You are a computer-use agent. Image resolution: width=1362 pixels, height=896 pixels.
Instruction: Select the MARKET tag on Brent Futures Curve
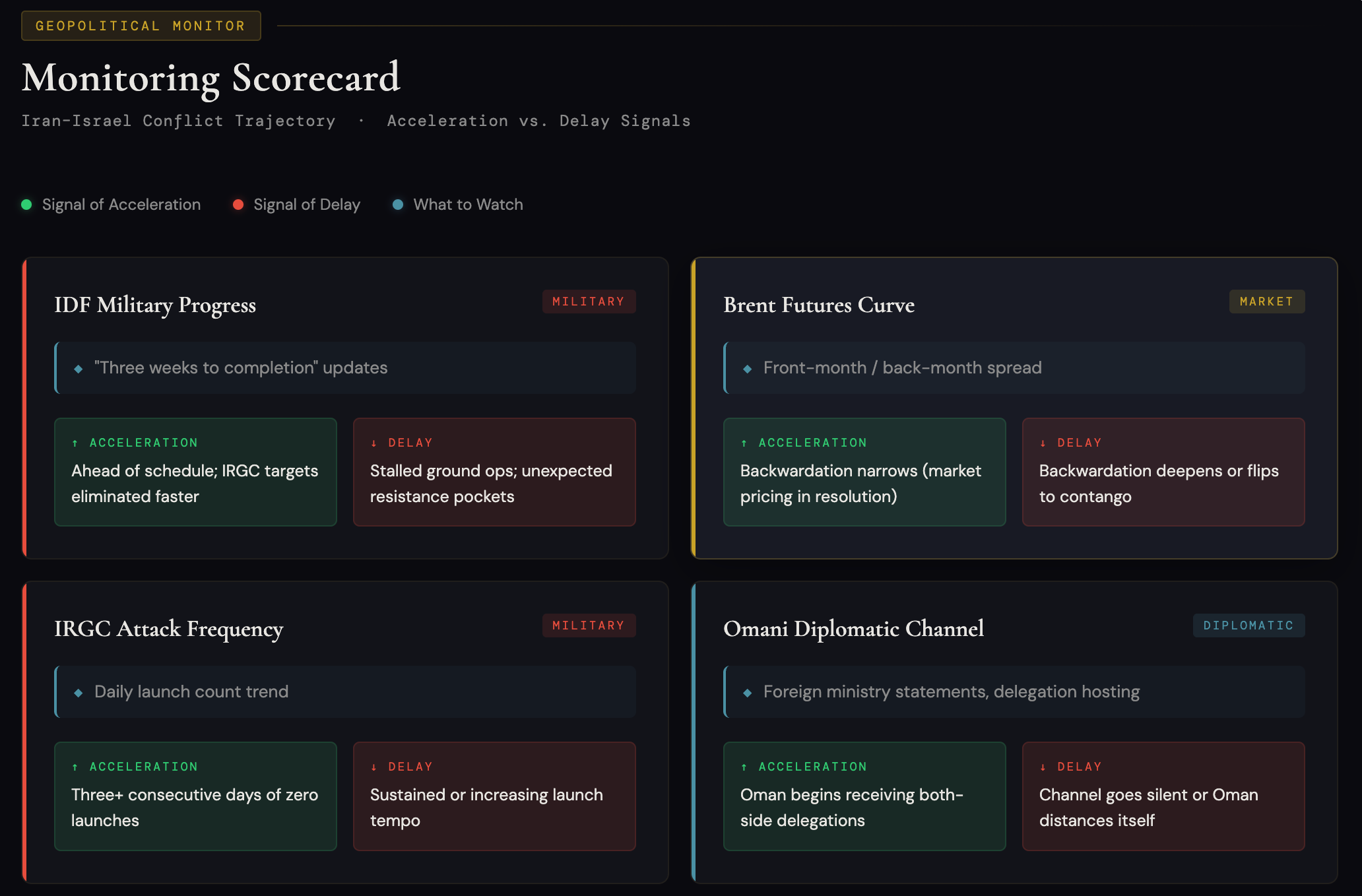click(1266, 302)
